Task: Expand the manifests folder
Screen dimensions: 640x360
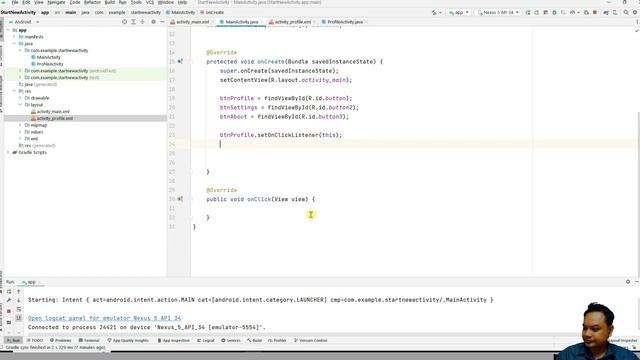Action: click(14, 37)
